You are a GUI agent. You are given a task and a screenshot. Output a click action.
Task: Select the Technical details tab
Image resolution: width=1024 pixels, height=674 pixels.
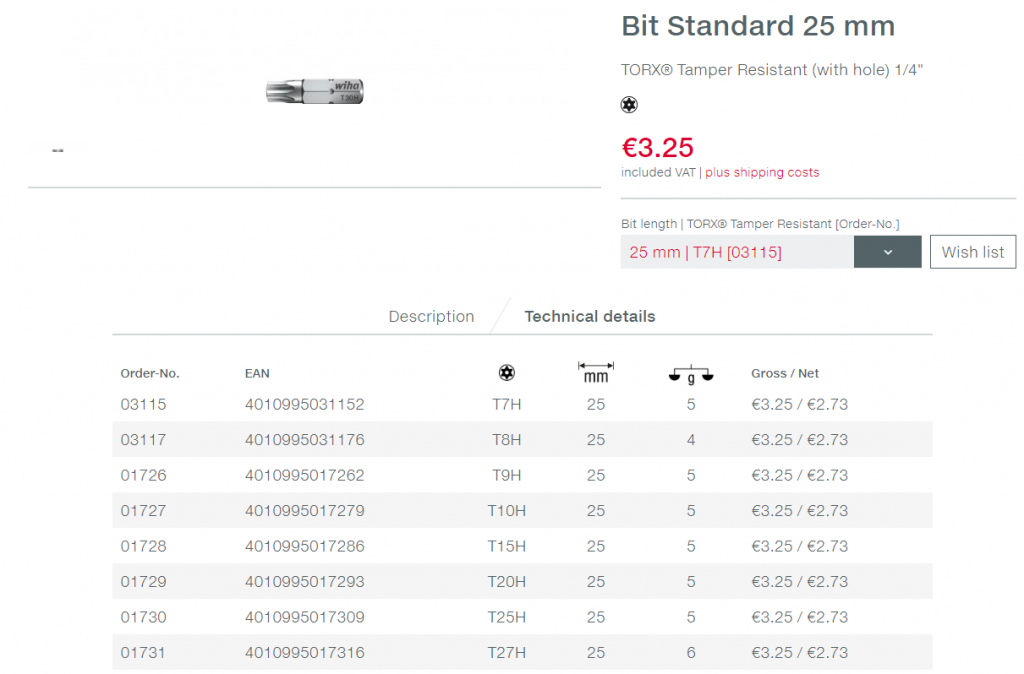589,316
